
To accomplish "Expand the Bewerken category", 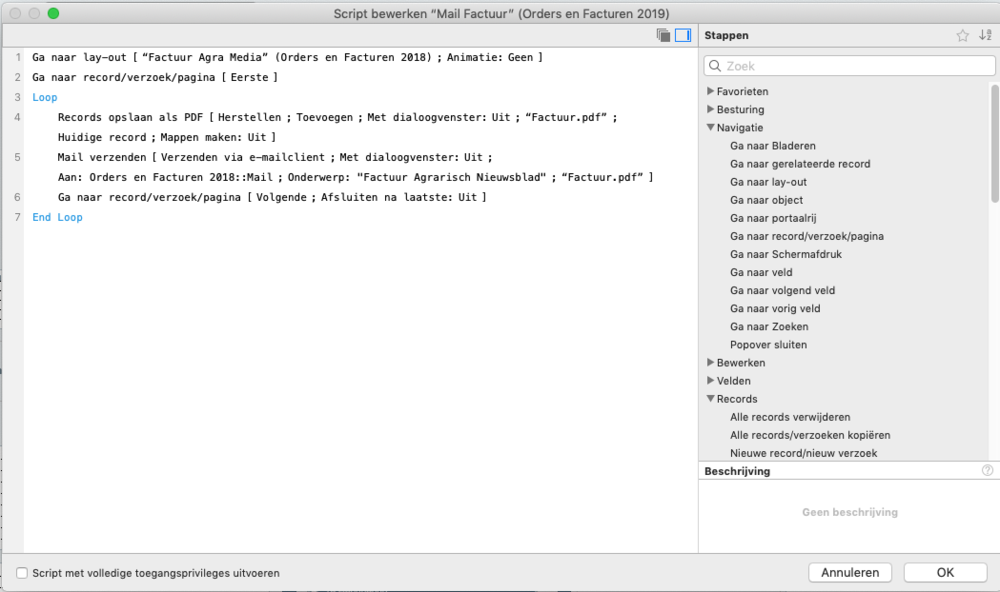I will click(x=710, y=362).
